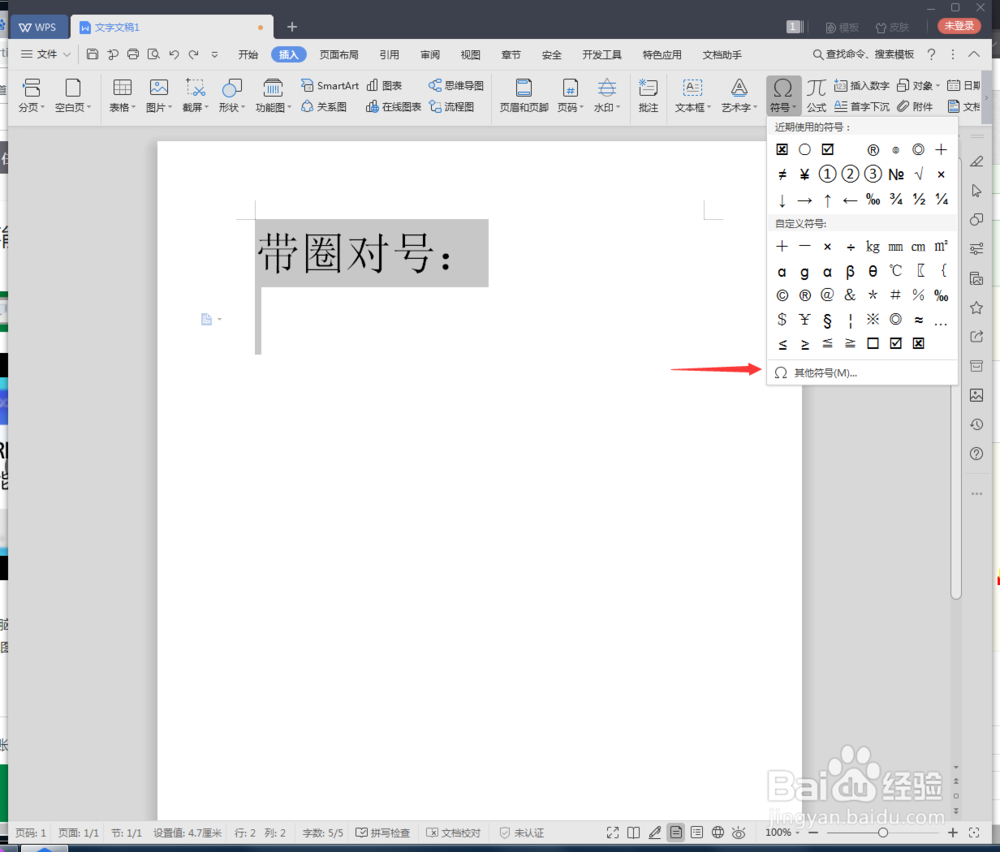Screen dimensions: 1000x852
Task: Expand the symbol (符号) dropdown
Action: 794,107
